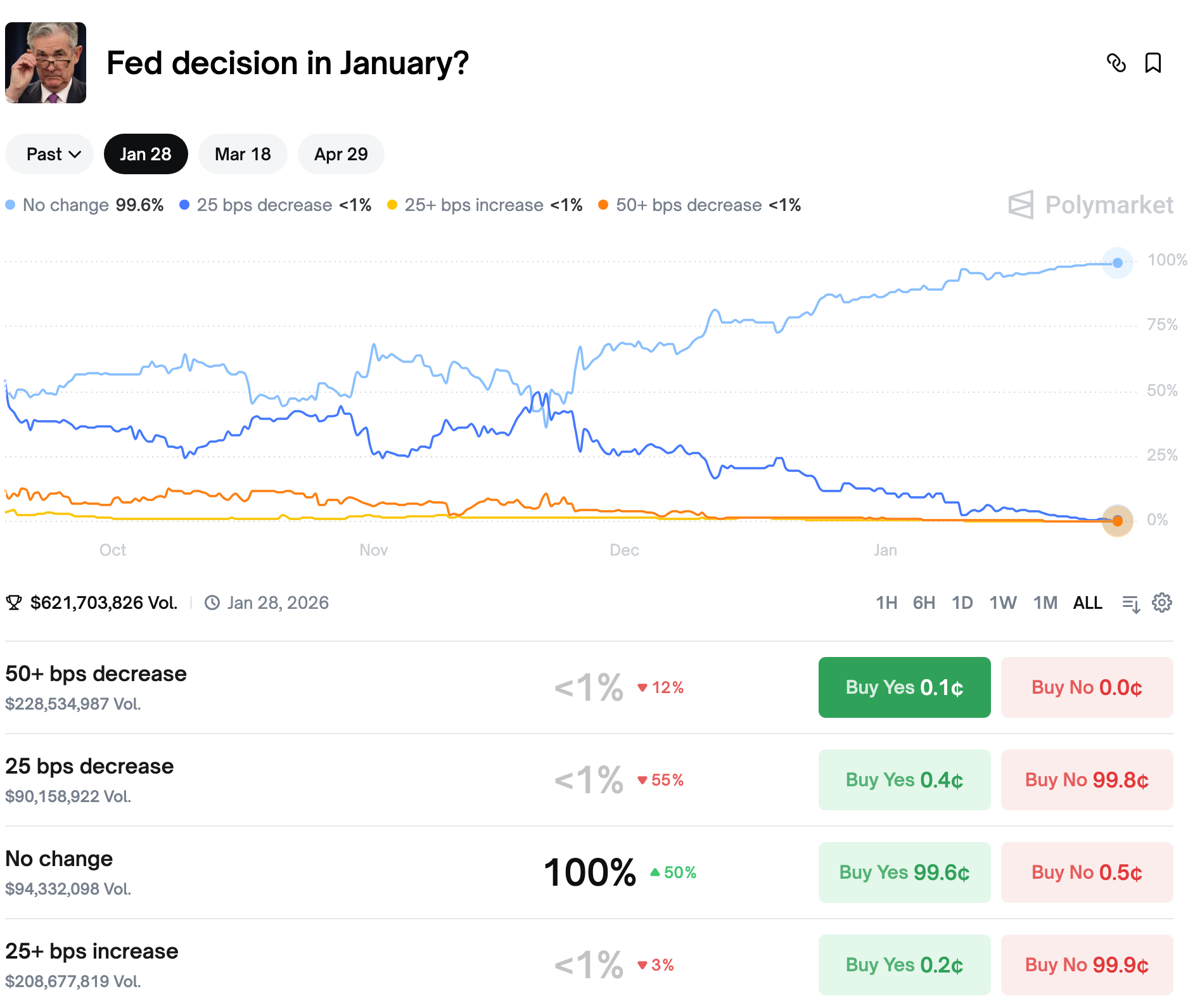Copy the market share link icon

click(x=1117, y=63)
